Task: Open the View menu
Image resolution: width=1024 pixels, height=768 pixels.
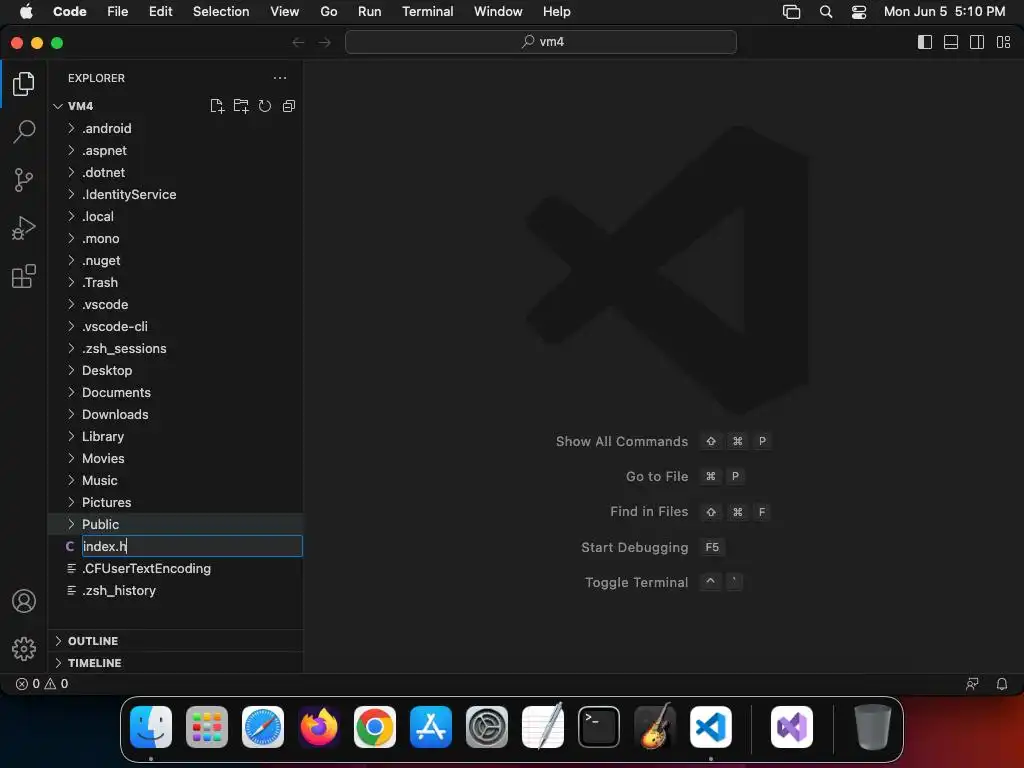Action: coord(285,12)
